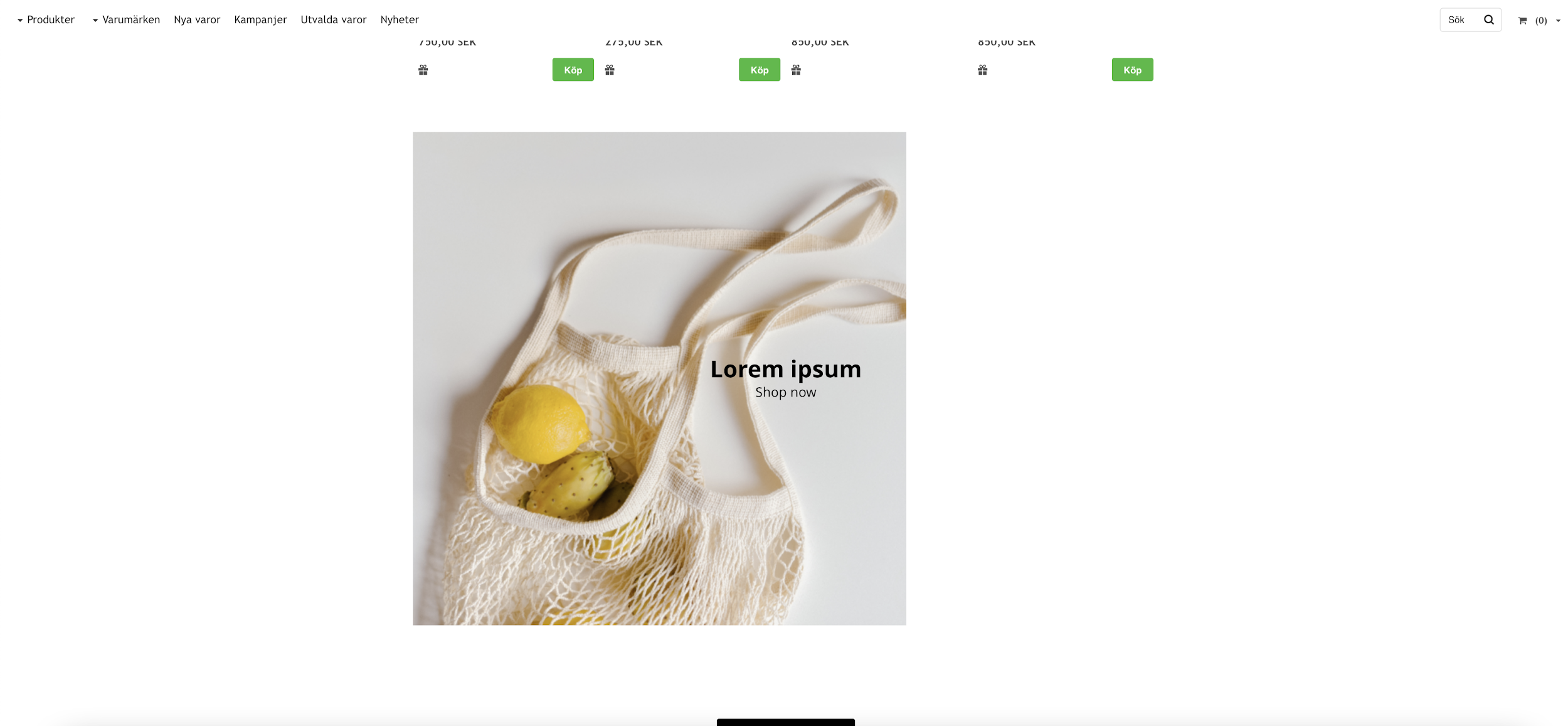1568x726 pixels.
Task: Click the gift icon under 750,00 SEK
Action: (x=423, y=70)
